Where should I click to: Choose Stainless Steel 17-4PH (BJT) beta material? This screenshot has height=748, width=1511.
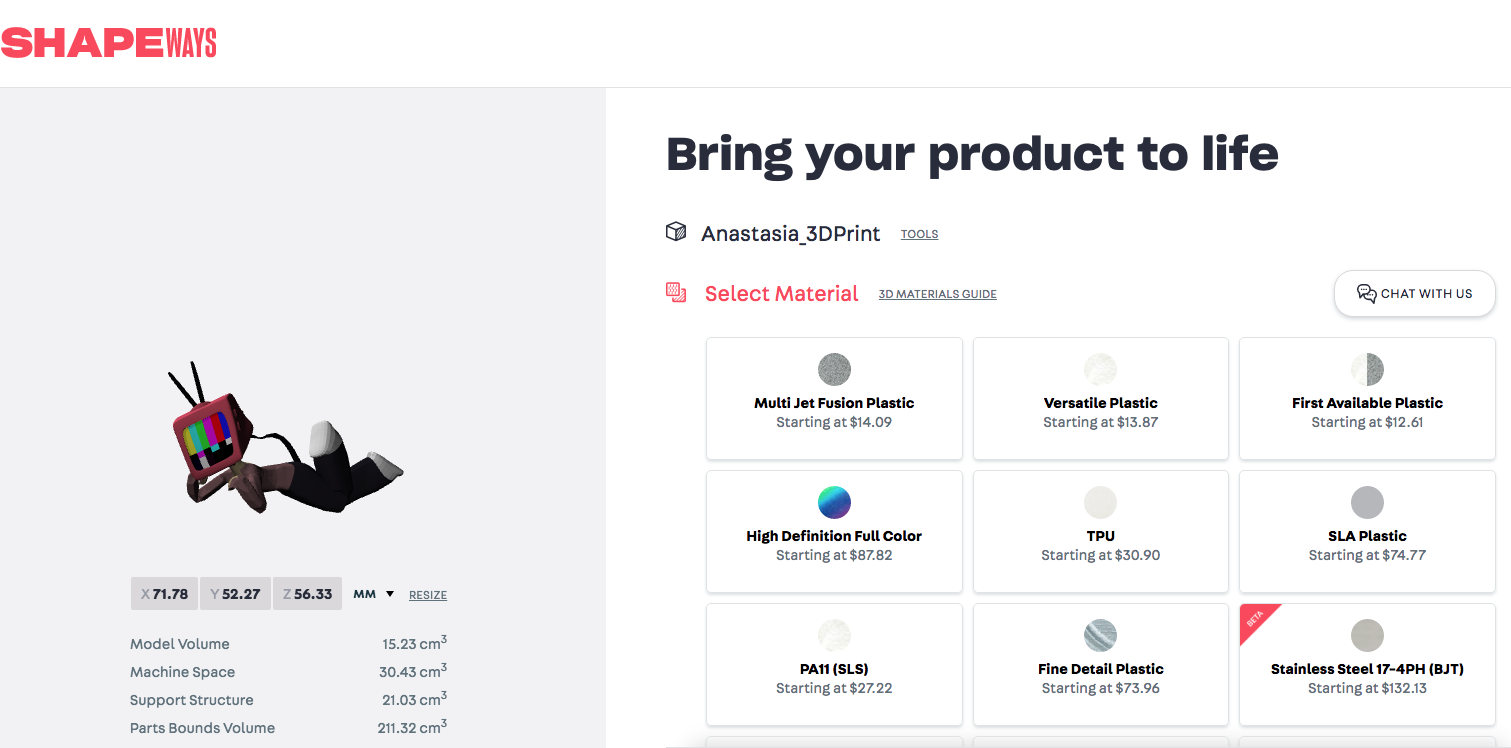pyautogui.click(x=1367, y=664)
